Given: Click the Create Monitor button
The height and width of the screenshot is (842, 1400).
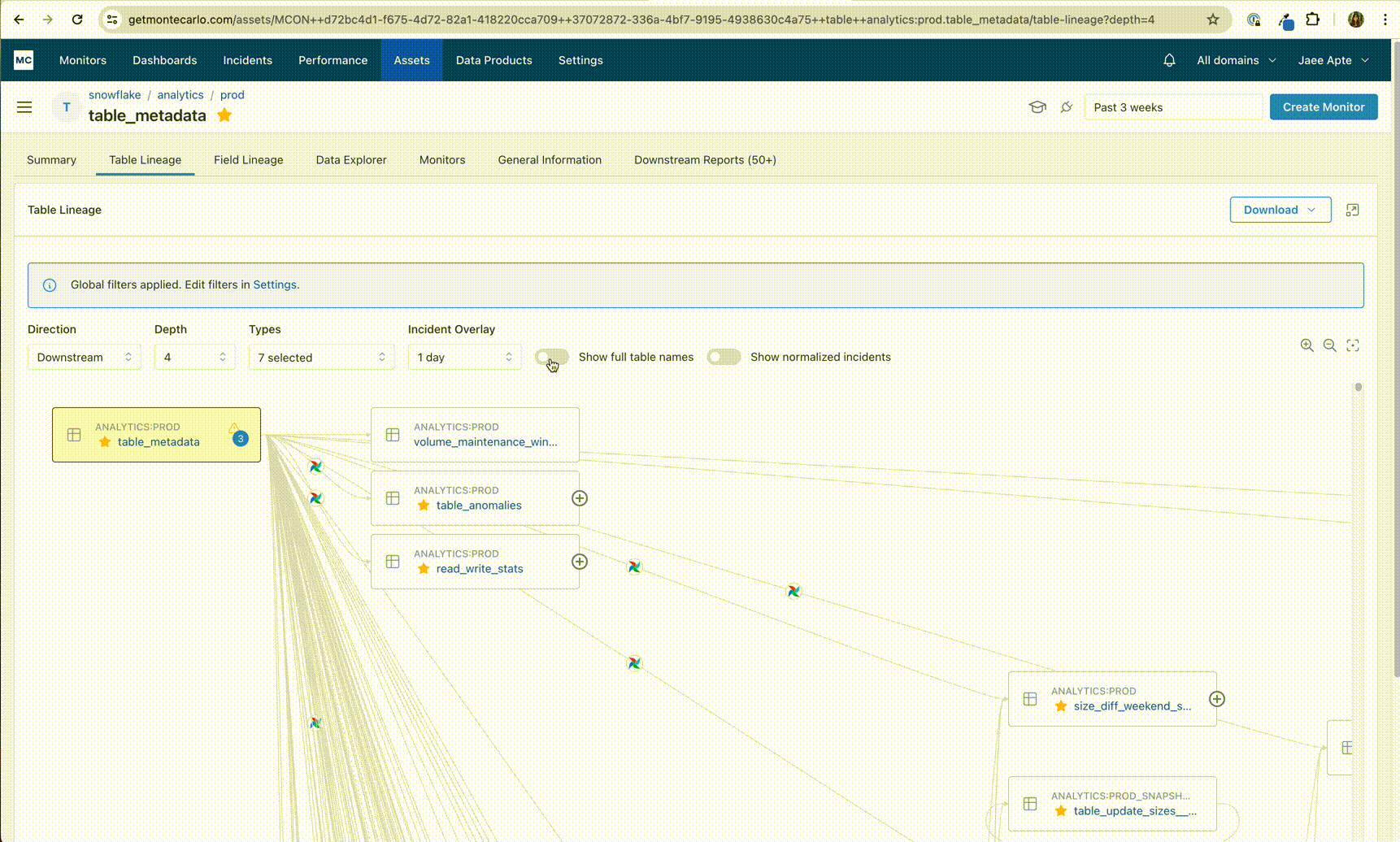Looking at the screenshot, I should (x=1324, y=107).
